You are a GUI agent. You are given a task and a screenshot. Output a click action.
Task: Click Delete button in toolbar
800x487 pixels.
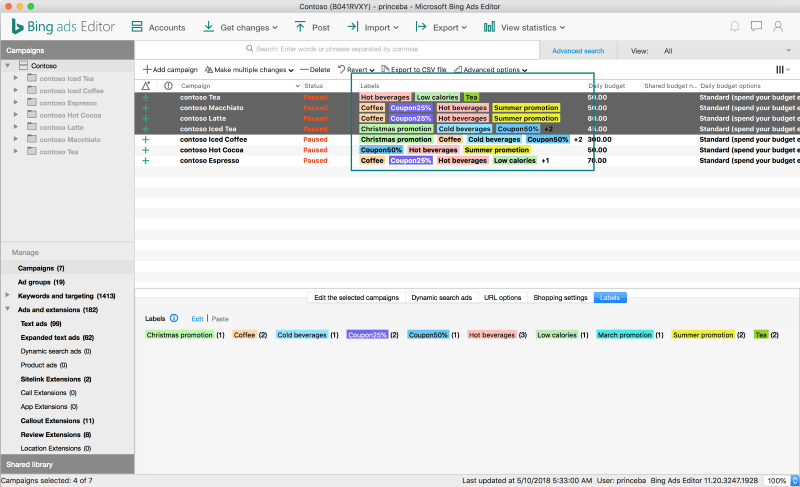(315, 70)
